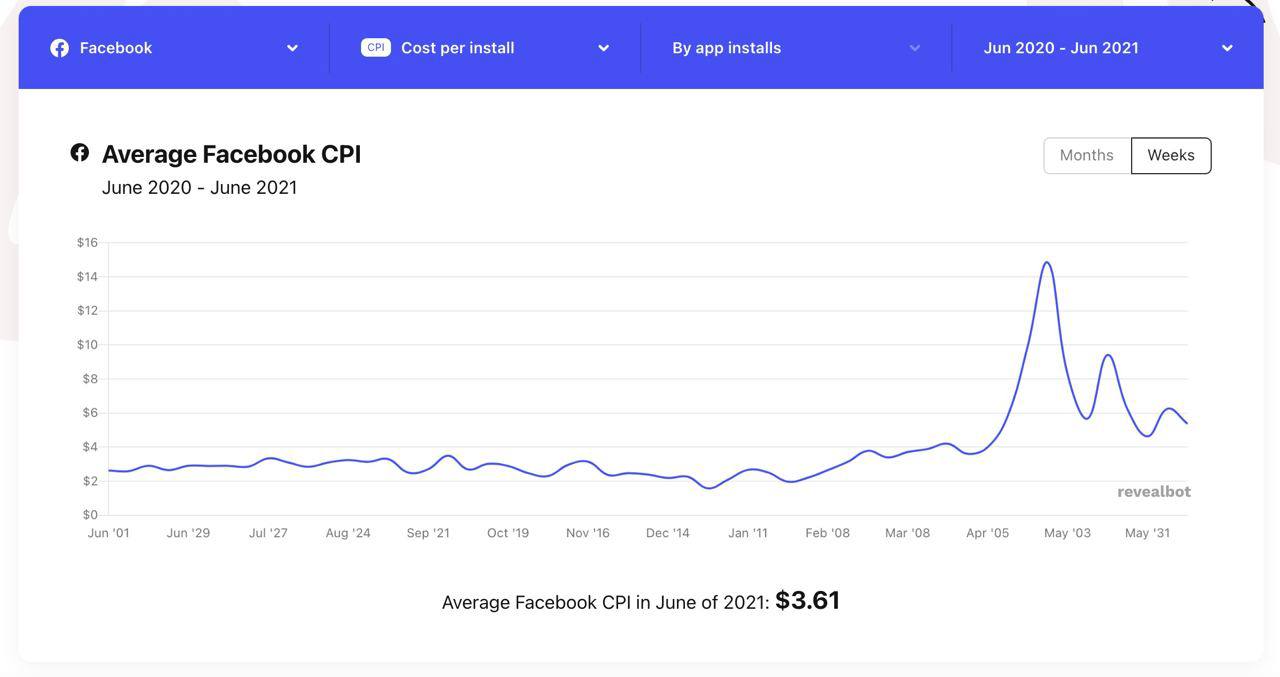
Task: Click the chart peak near $14 spike
Action: pos(1047,263)
